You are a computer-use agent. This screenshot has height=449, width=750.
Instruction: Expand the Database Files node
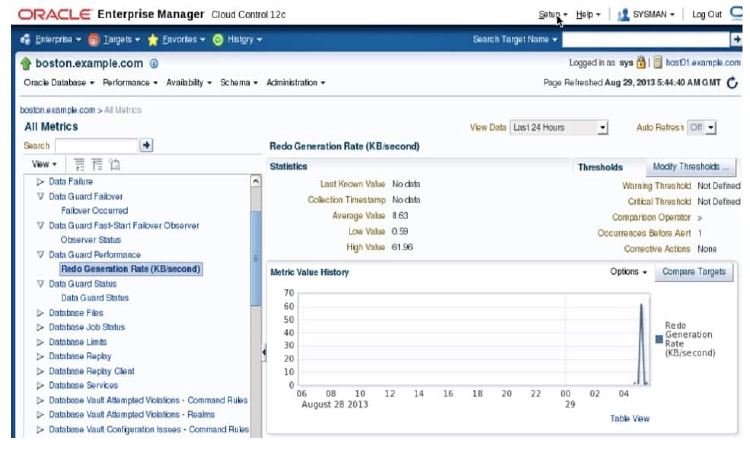40,313
